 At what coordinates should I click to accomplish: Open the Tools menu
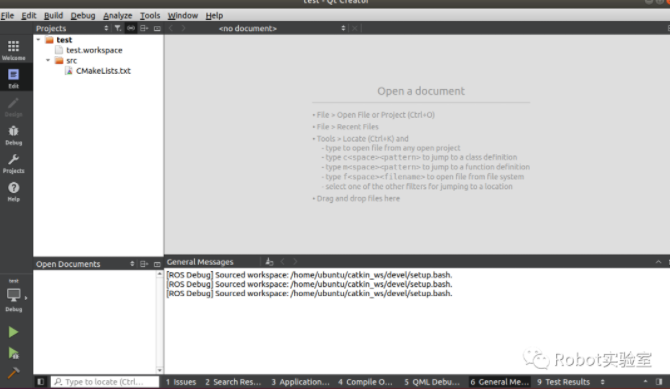pyautogui.click(x=150, y=15)
